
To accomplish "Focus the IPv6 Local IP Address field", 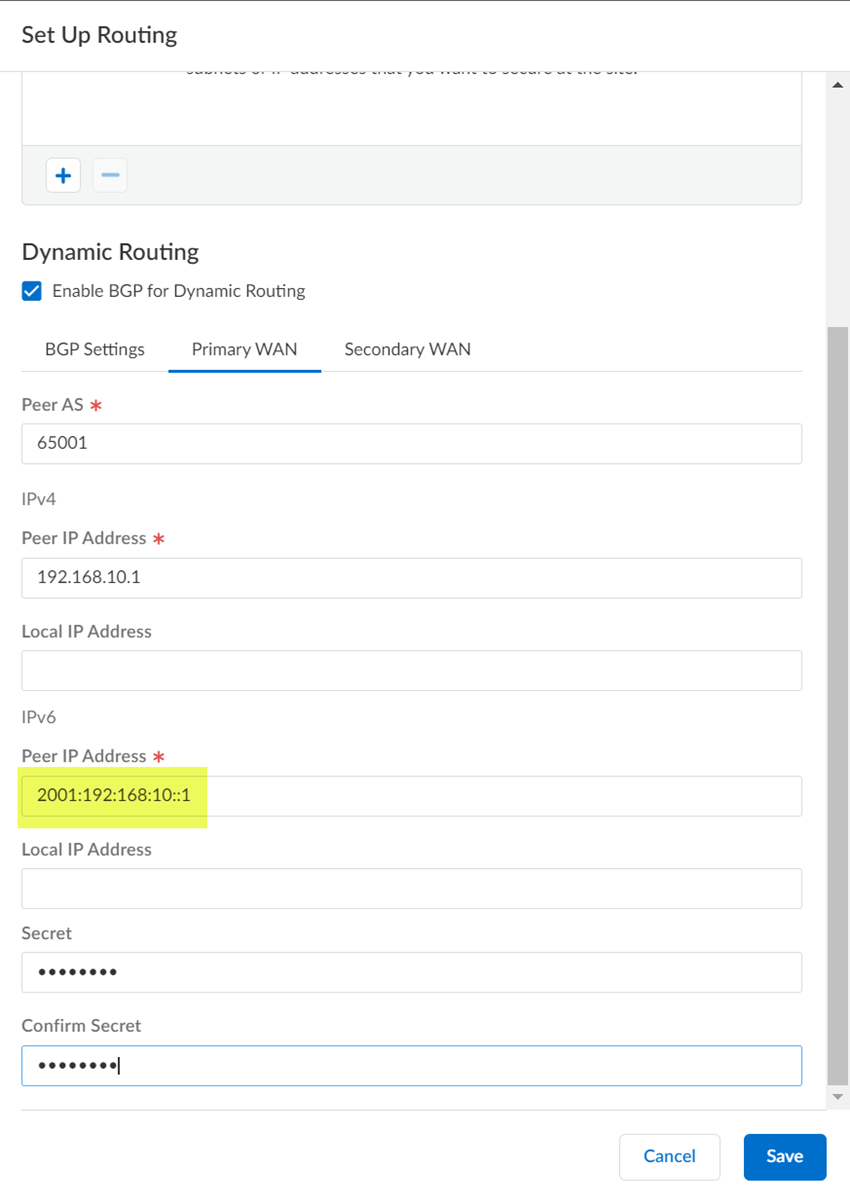I will (411, 888).
